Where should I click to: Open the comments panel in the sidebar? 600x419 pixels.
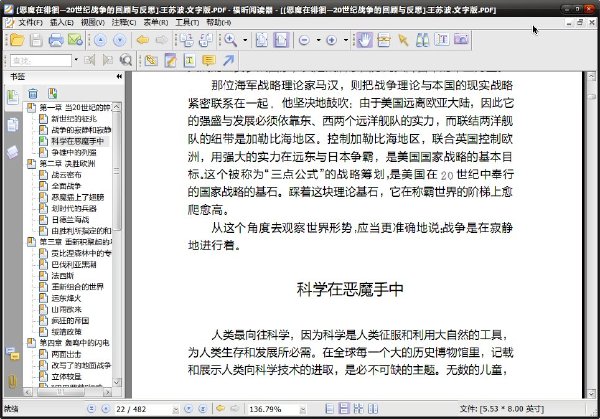(12, 354)
